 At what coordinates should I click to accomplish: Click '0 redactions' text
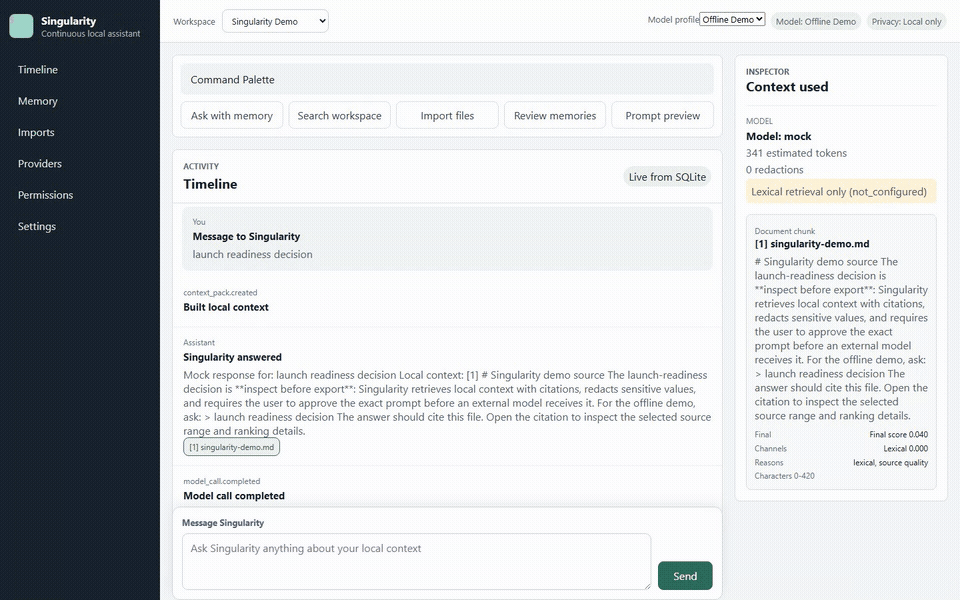click(774, 170)
